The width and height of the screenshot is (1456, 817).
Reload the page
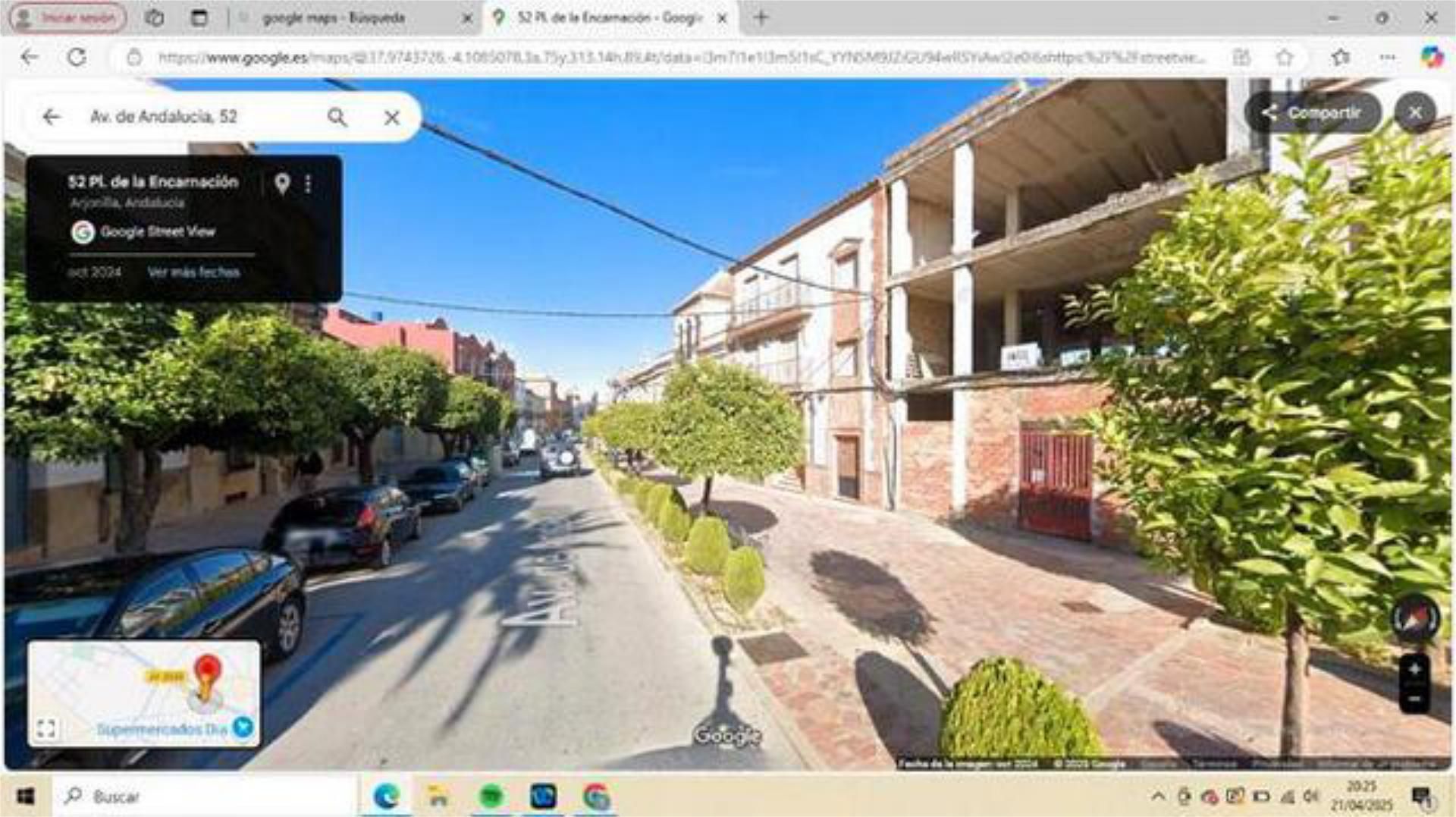77,58
